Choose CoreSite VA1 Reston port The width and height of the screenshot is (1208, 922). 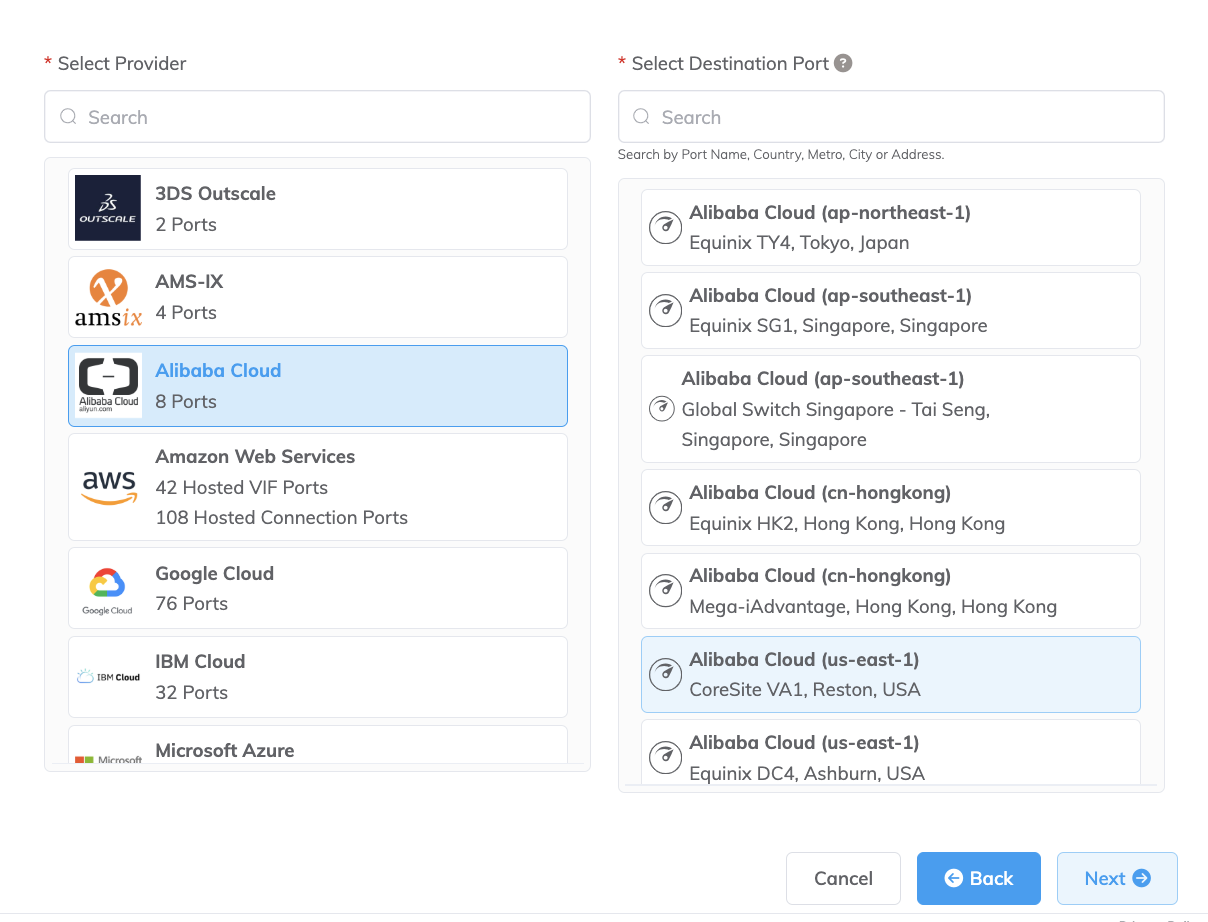(x=890, y=675)
